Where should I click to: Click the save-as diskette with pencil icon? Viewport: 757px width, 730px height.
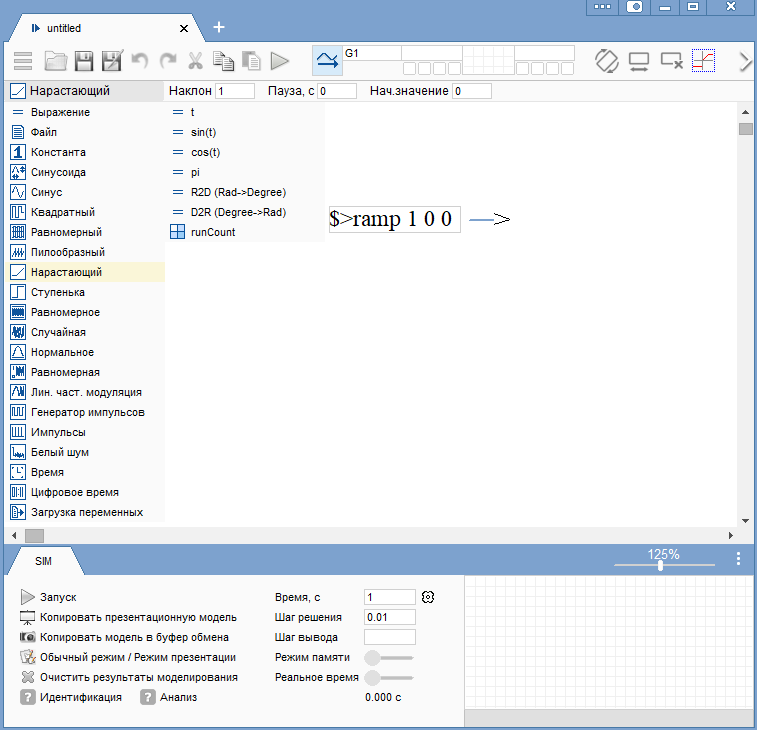coord(112,61)
